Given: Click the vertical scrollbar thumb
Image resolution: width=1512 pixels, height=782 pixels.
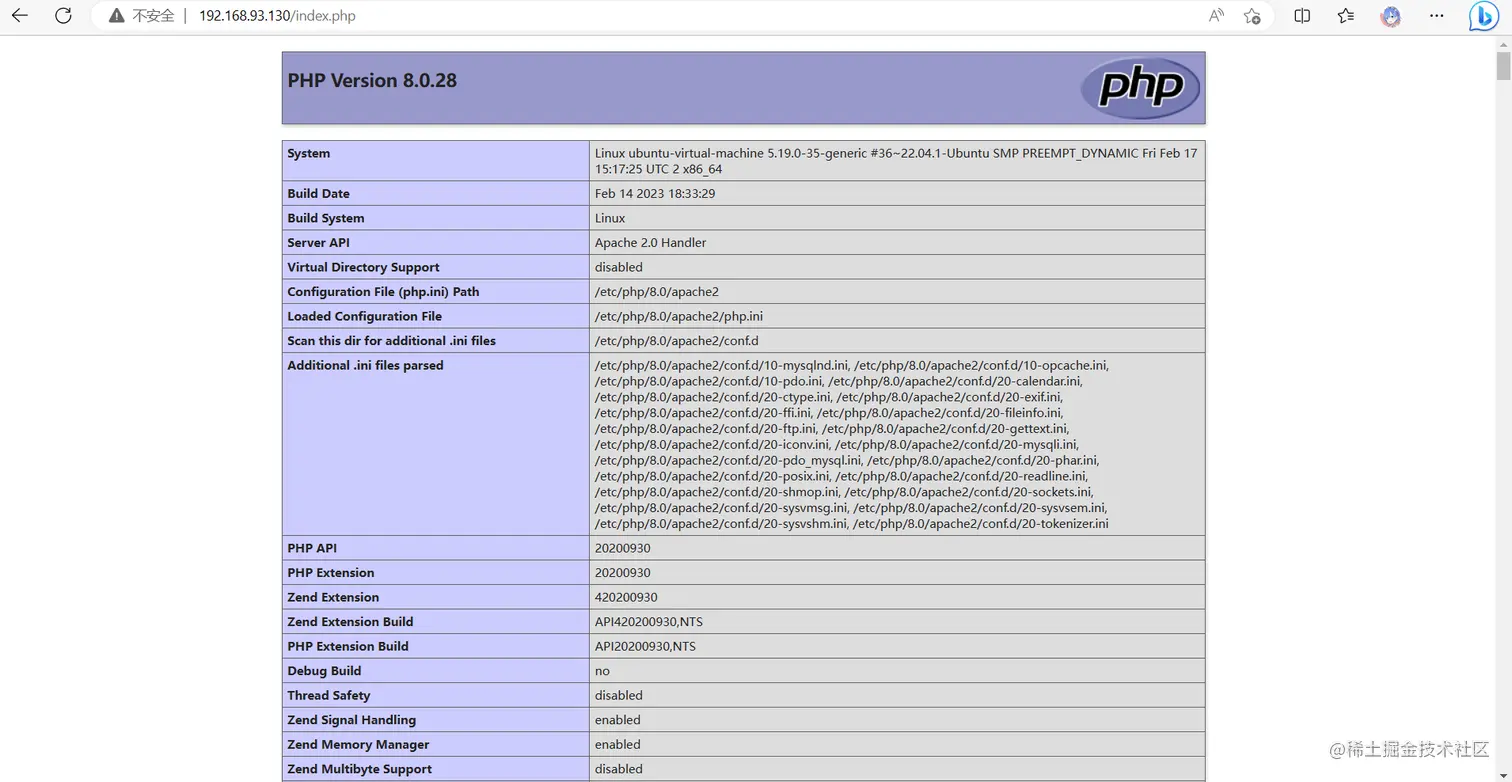Looking at the screenshot, I should coord(1503,66).
